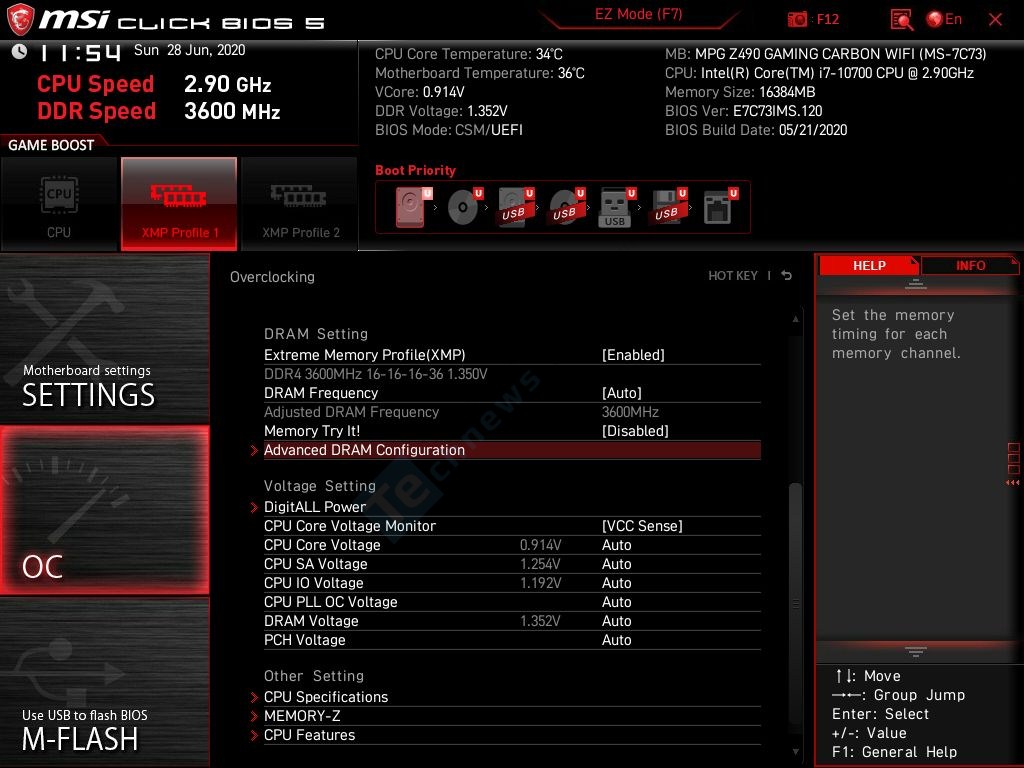The width and height of the screenshot is (1024, 768).
Task: Click the GAME BOOST label tab
Action: (51, 145)
